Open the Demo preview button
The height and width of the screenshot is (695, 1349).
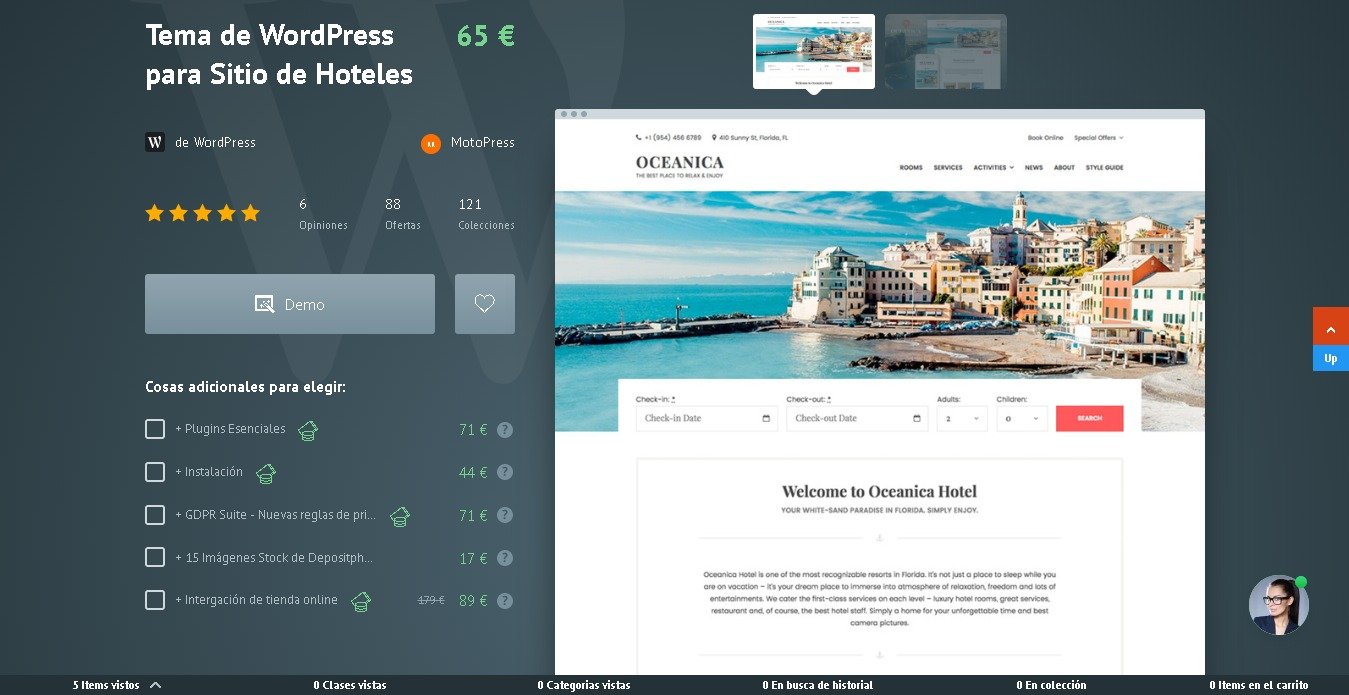(x=290, y=304)
